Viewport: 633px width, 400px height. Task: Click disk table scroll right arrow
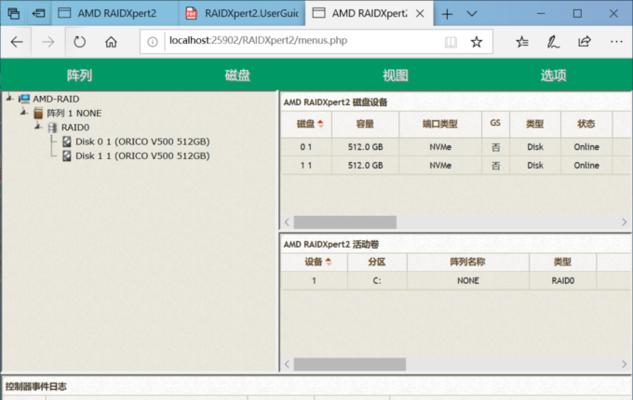click(624, 222)
